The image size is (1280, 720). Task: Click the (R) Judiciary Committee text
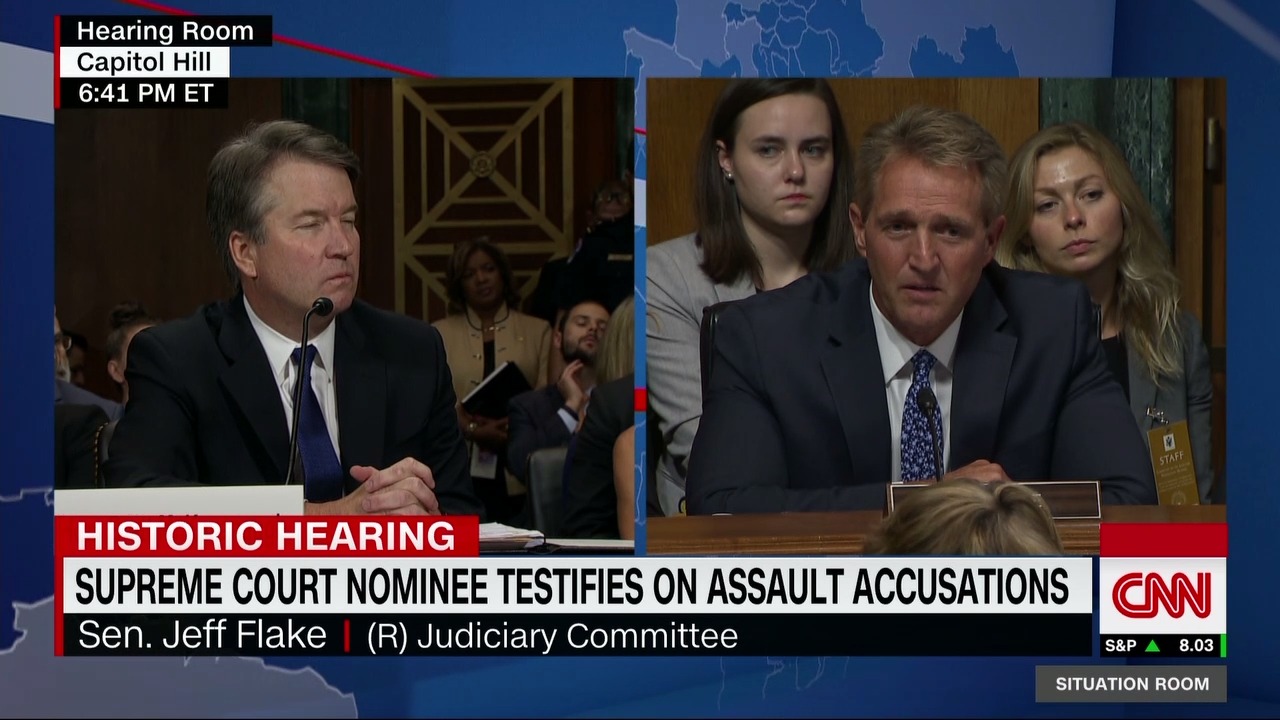point(552,636)
